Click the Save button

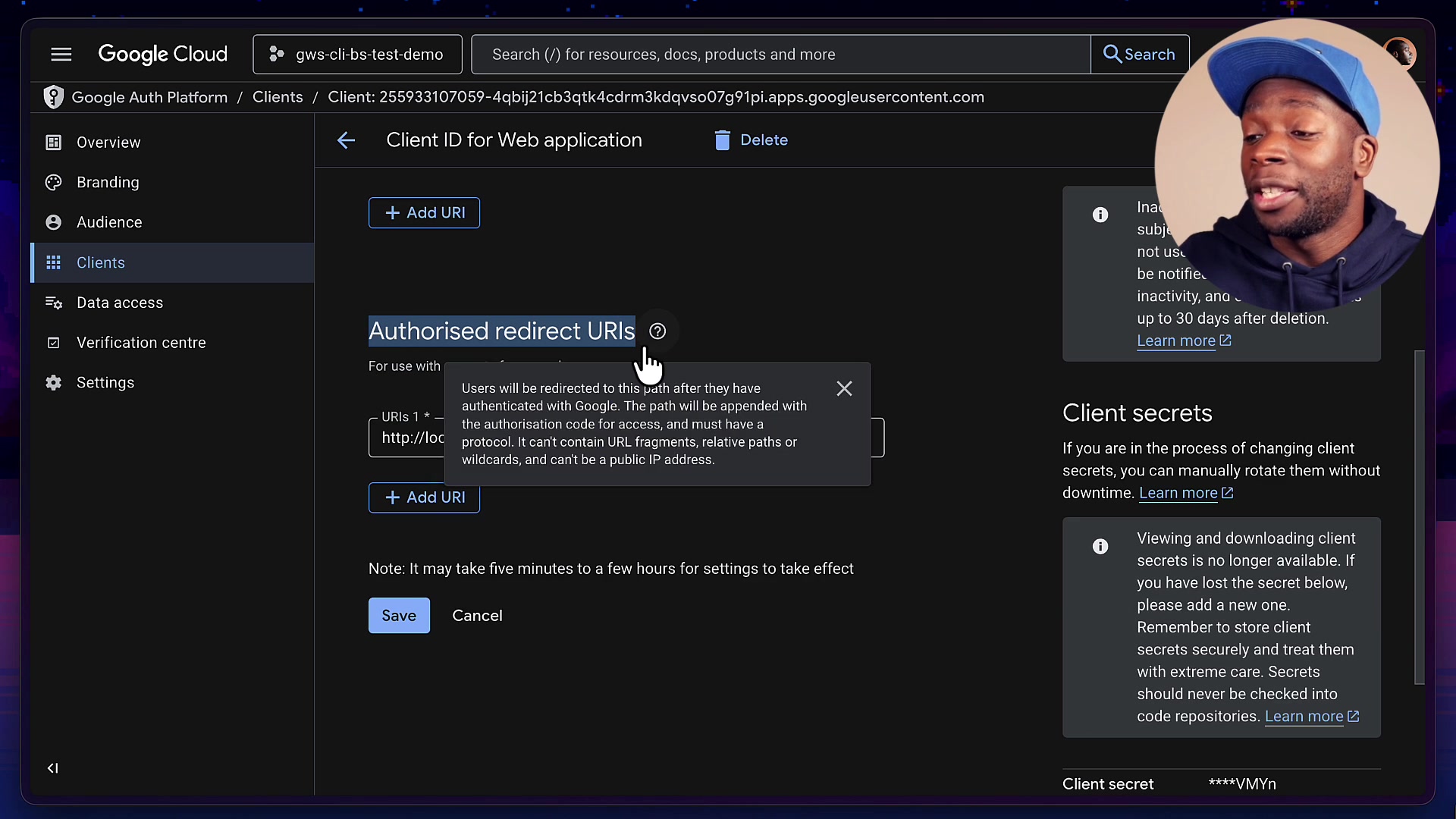tap(399, 615)
